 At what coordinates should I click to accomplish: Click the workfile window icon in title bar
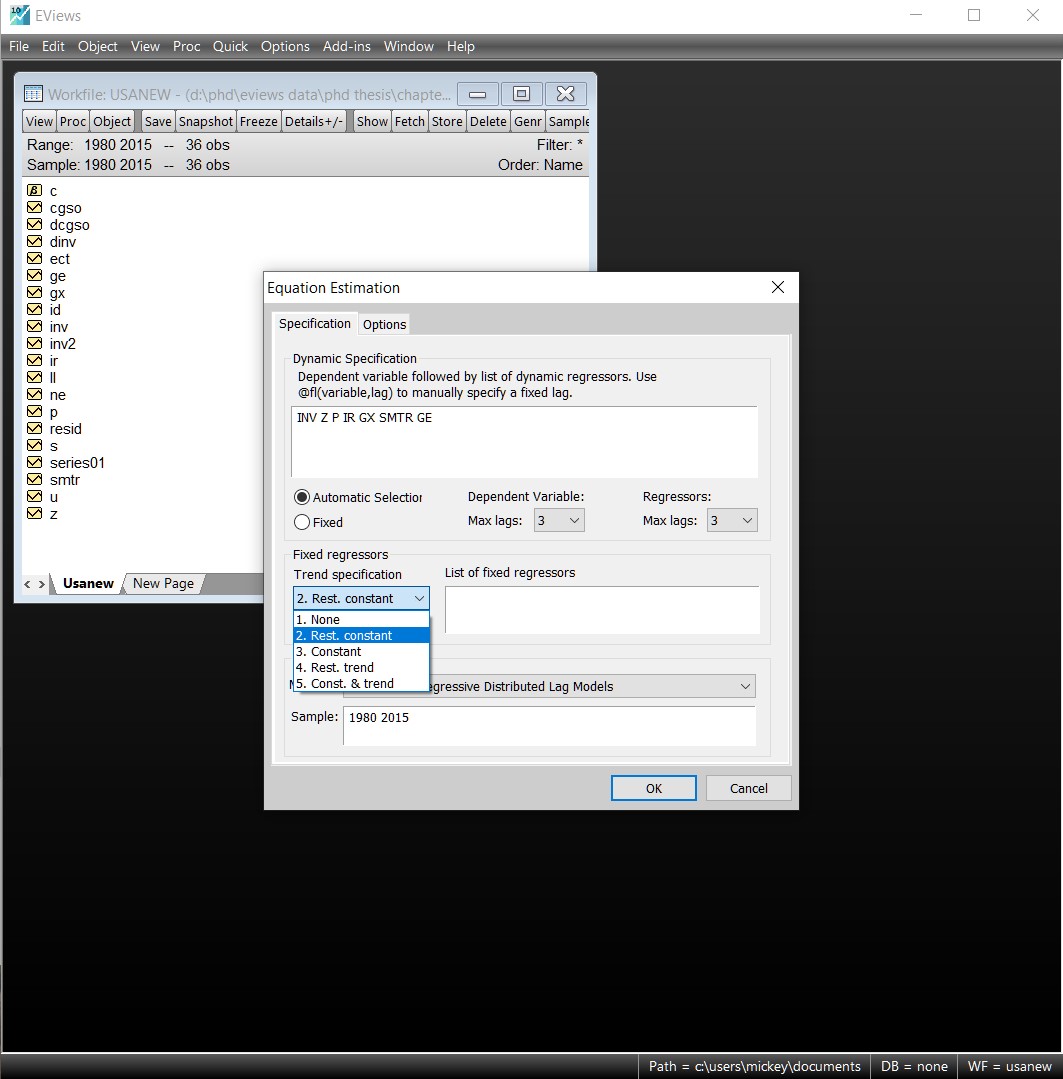(x=33, y=94)
